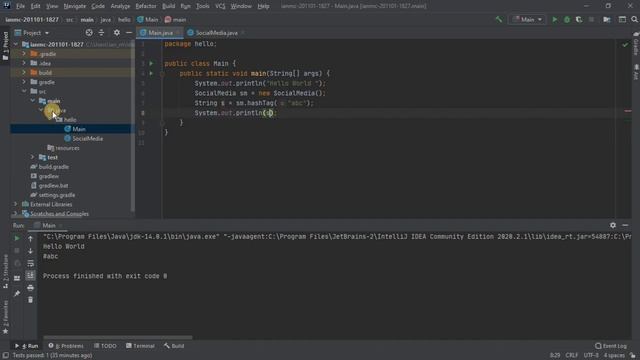Hide the Project panel with minus icon
Image resolution: width=640 pixels, height=360 pixels.
coord(129,33)
